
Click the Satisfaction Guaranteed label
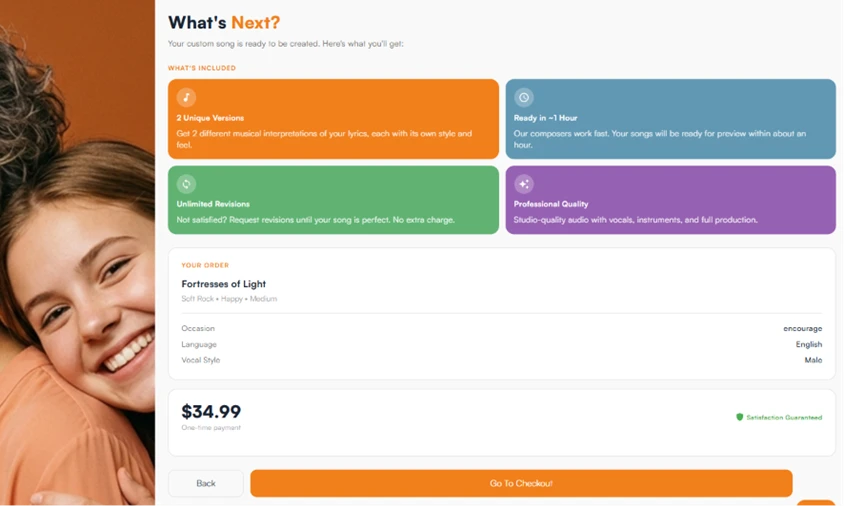784,418
